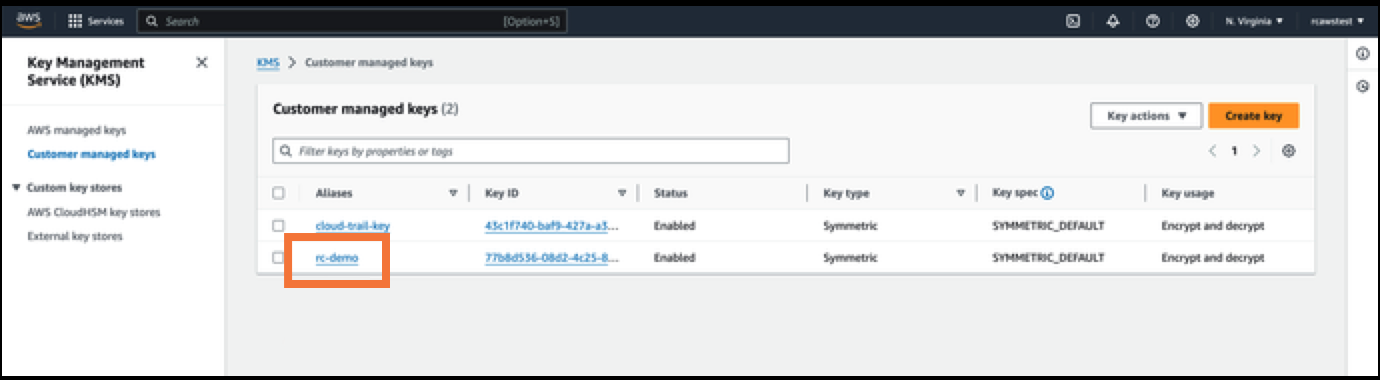
Task: Go to AWS managed keys
Action: (x=77, y=131)
